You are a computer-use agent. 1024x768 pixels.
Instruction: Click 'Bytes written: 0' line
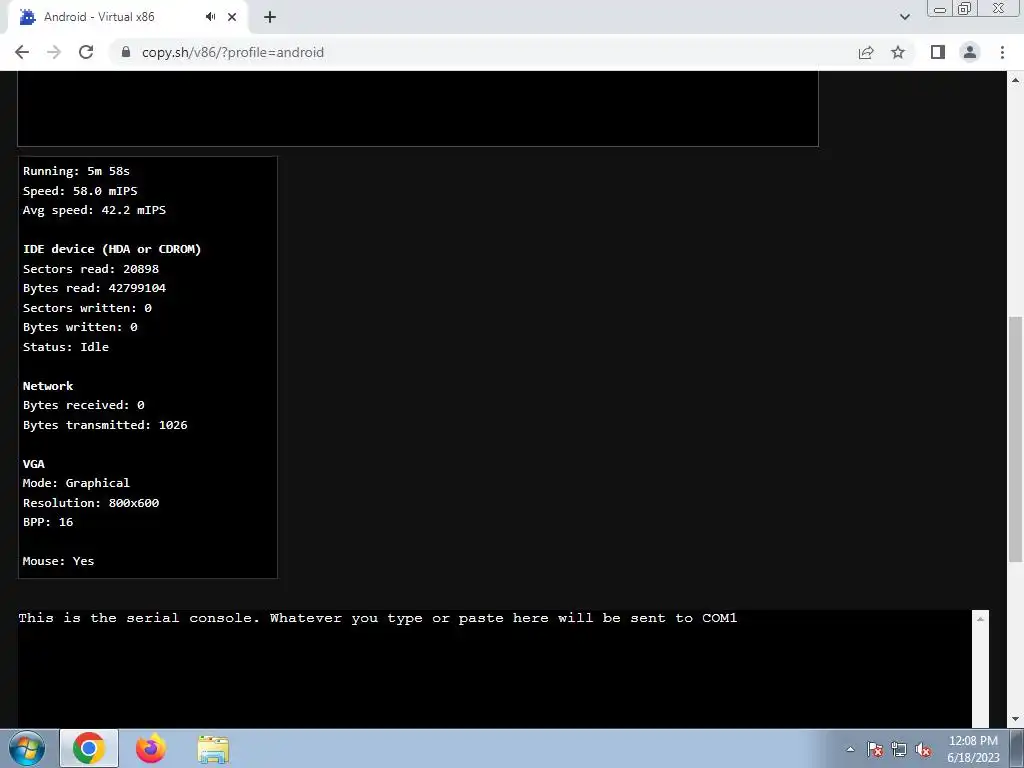[80, 327]
